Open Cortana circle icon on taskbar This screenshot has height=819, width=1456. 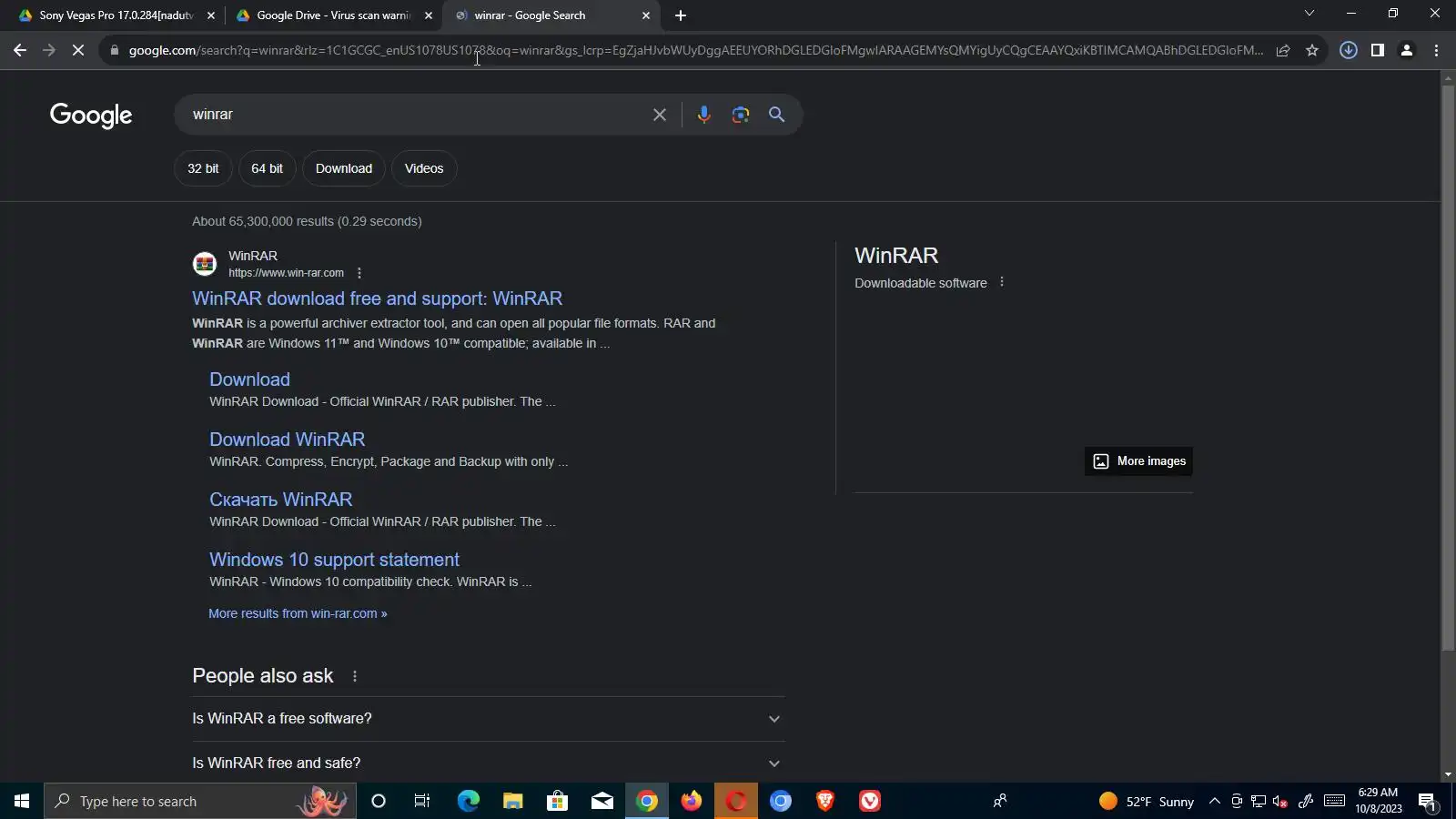pos(379,802)
